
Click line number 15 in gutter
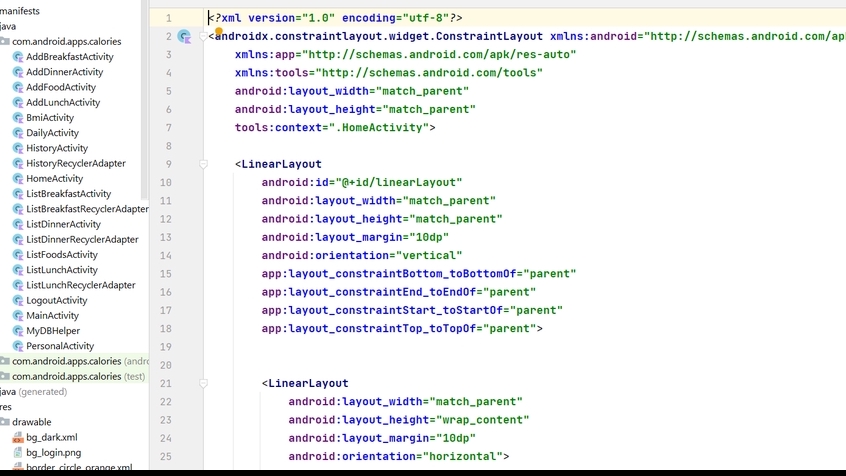click(166, 274)
